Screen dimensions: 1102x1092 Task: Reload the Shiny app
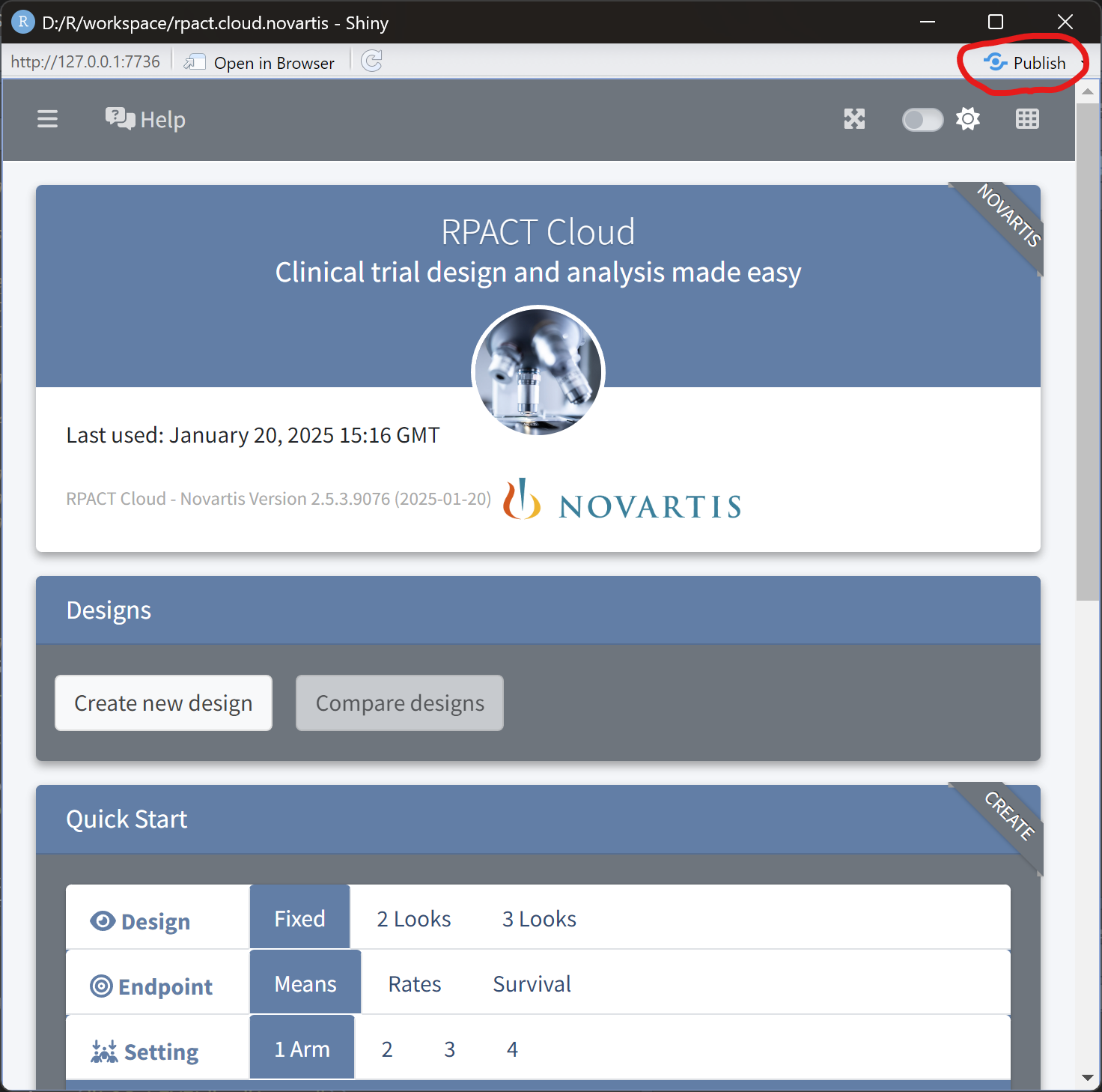pos(371,61)
